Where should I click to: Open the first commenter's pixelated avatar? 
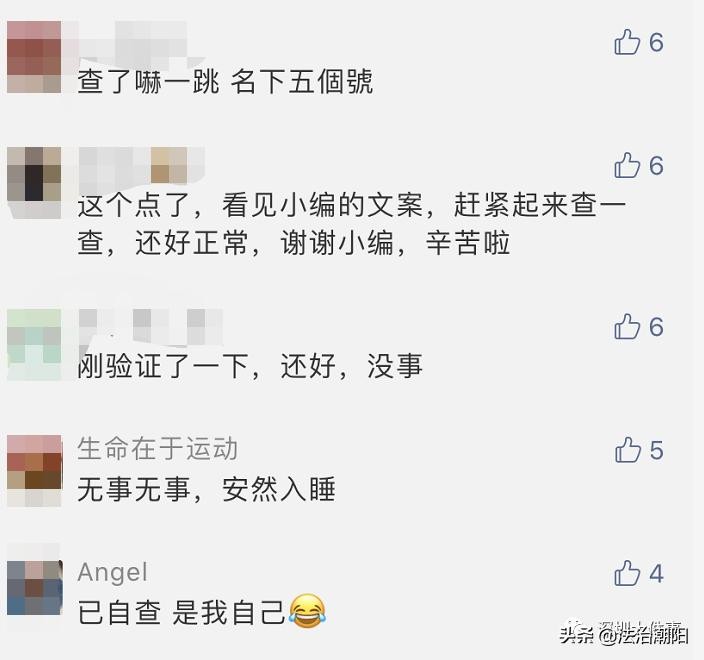[34, 57]
